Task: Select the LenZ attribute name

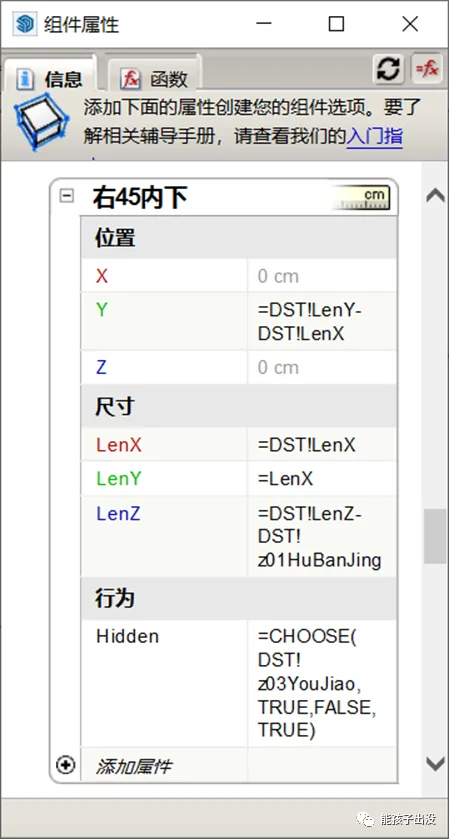Action: (118, 514)
